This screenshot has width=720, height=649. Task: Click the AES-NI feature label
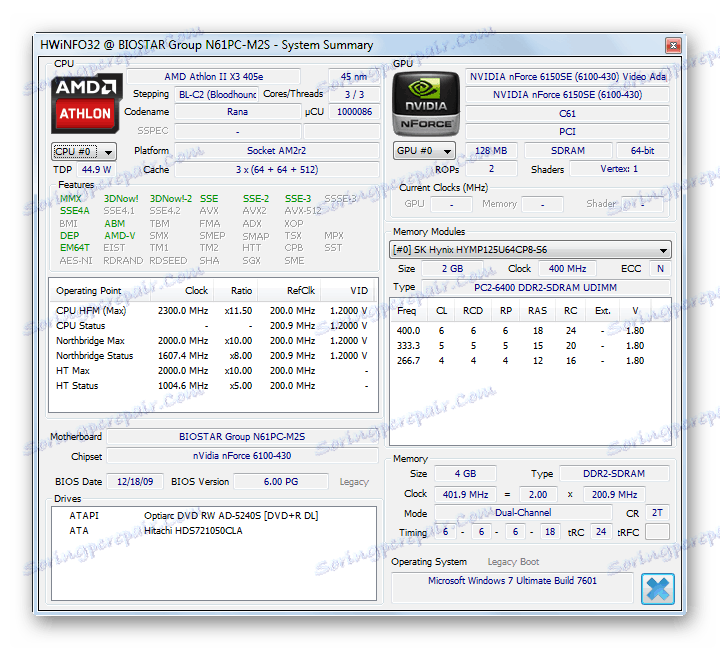[76, 260]
